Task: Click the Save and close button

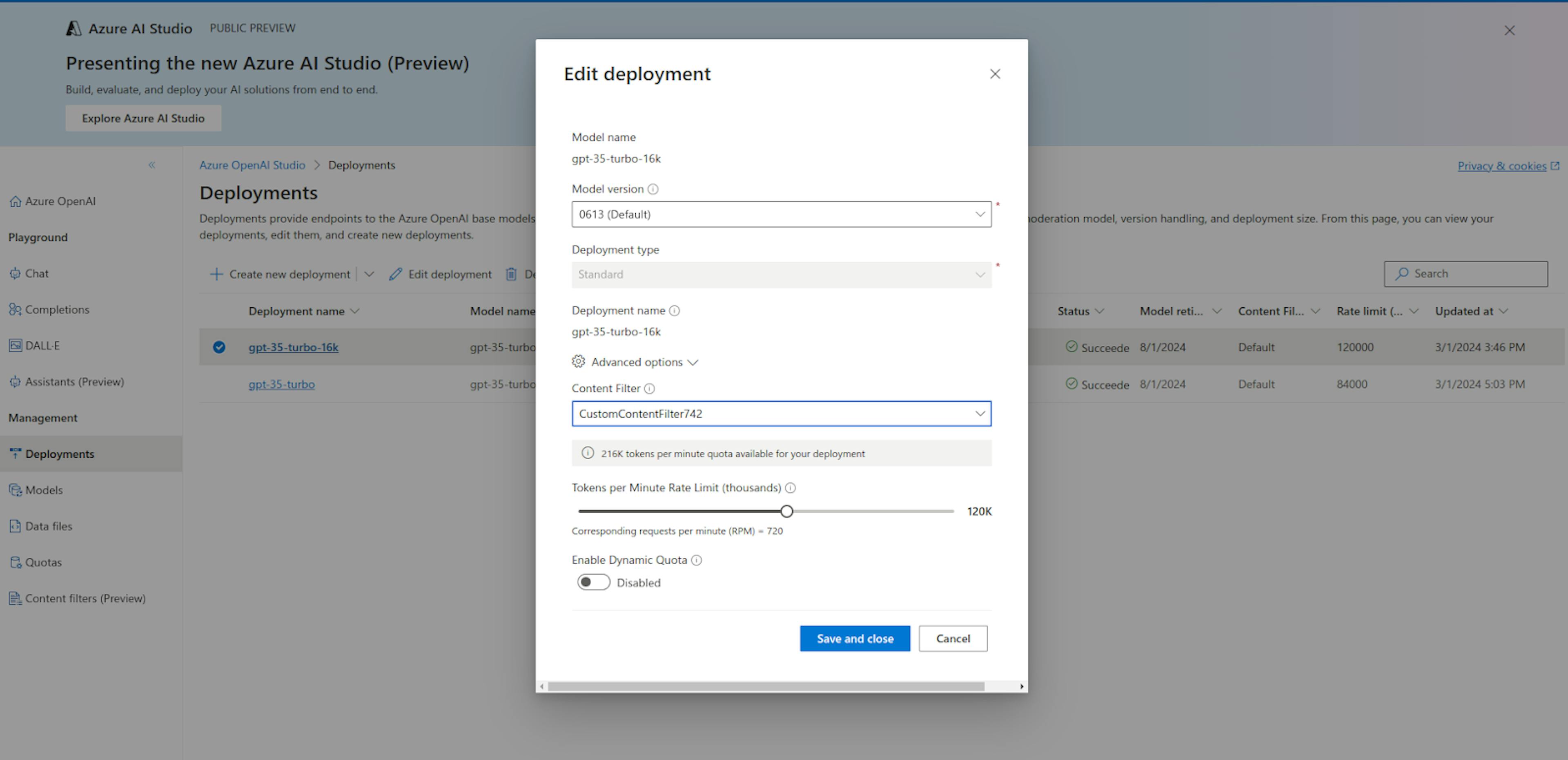Action: coord(855,638)
